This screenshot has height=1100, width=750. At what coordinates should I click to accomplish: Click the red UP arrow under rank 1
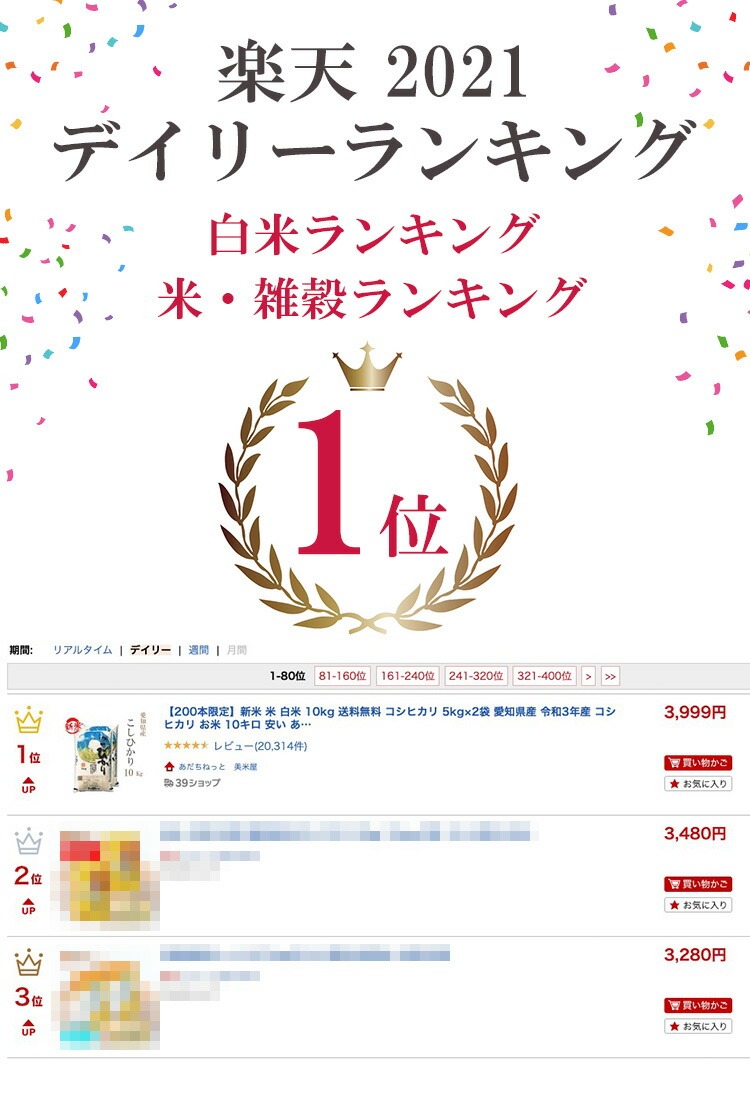29,784
